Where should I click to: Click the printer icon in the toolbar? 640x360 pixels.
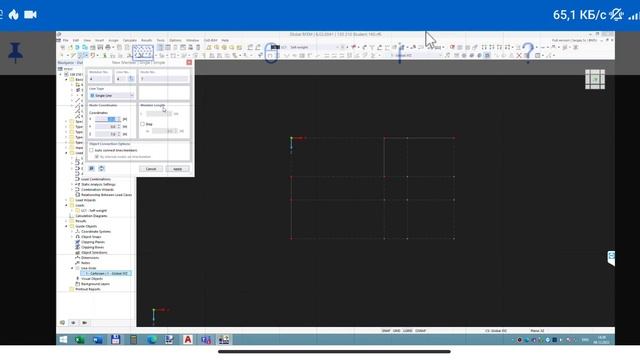108,47
